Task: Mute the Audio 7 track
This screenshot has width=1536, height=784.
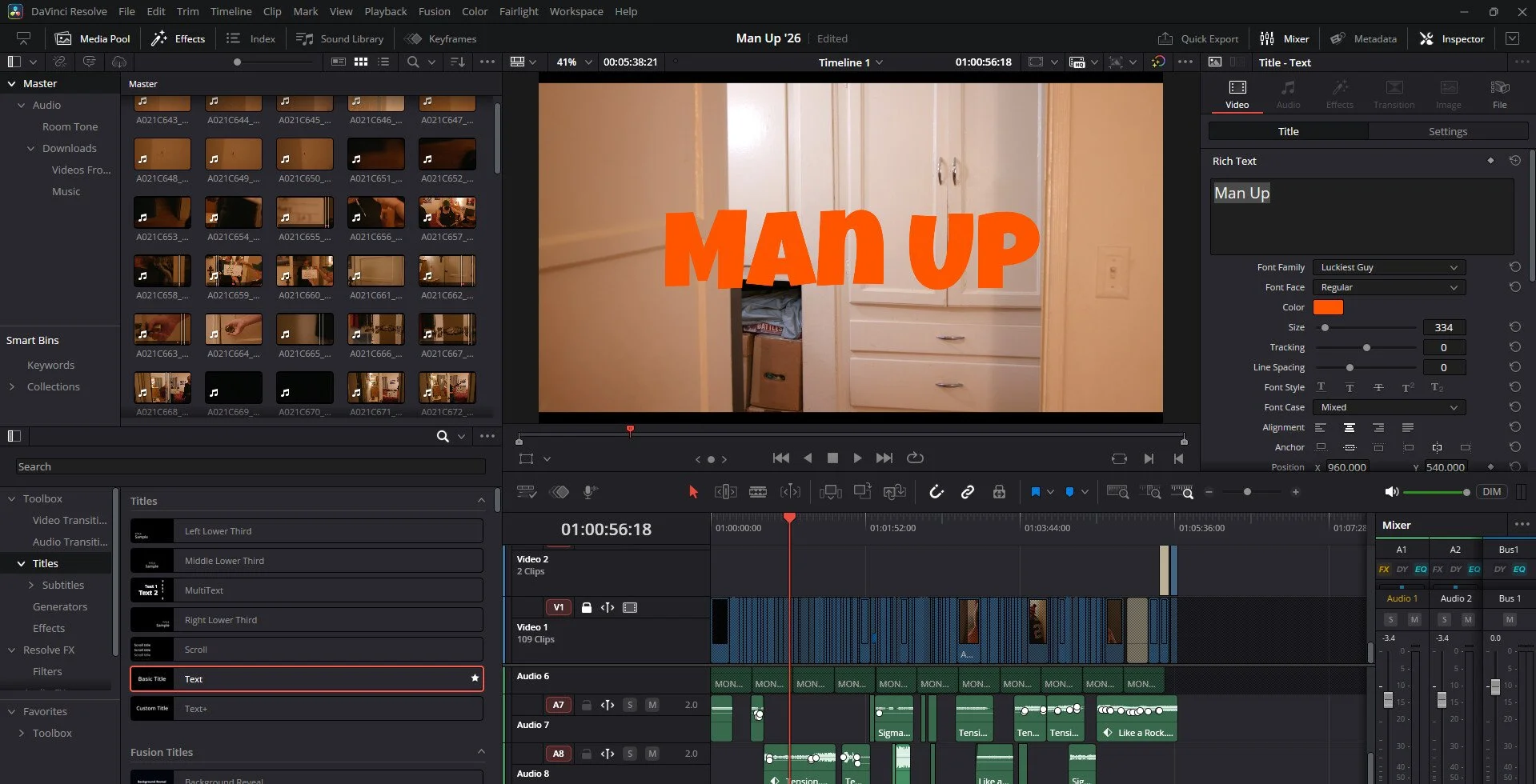Action: 652,705
